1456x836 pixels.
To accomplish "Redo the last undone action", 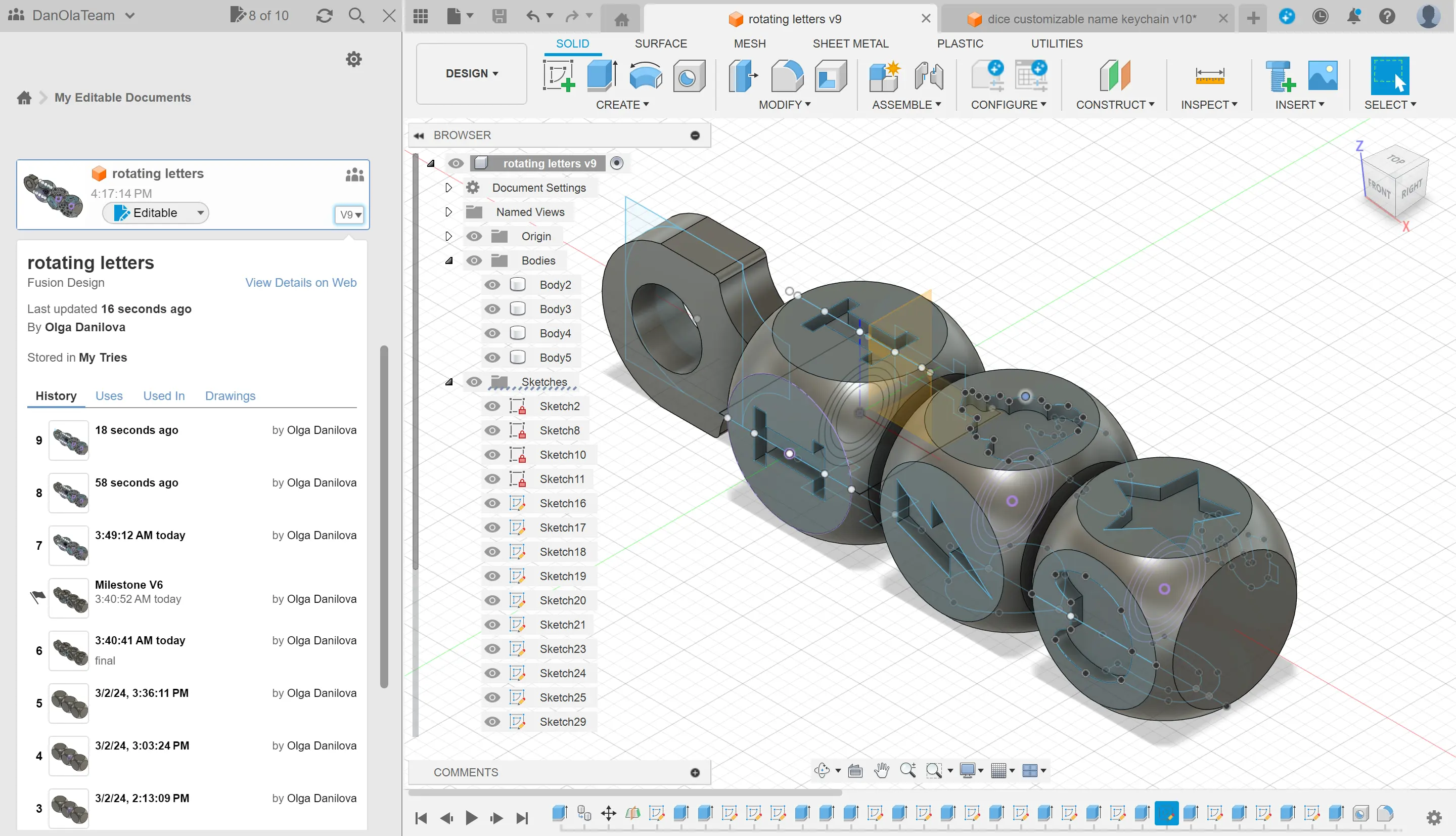I will tap(572, 17).
